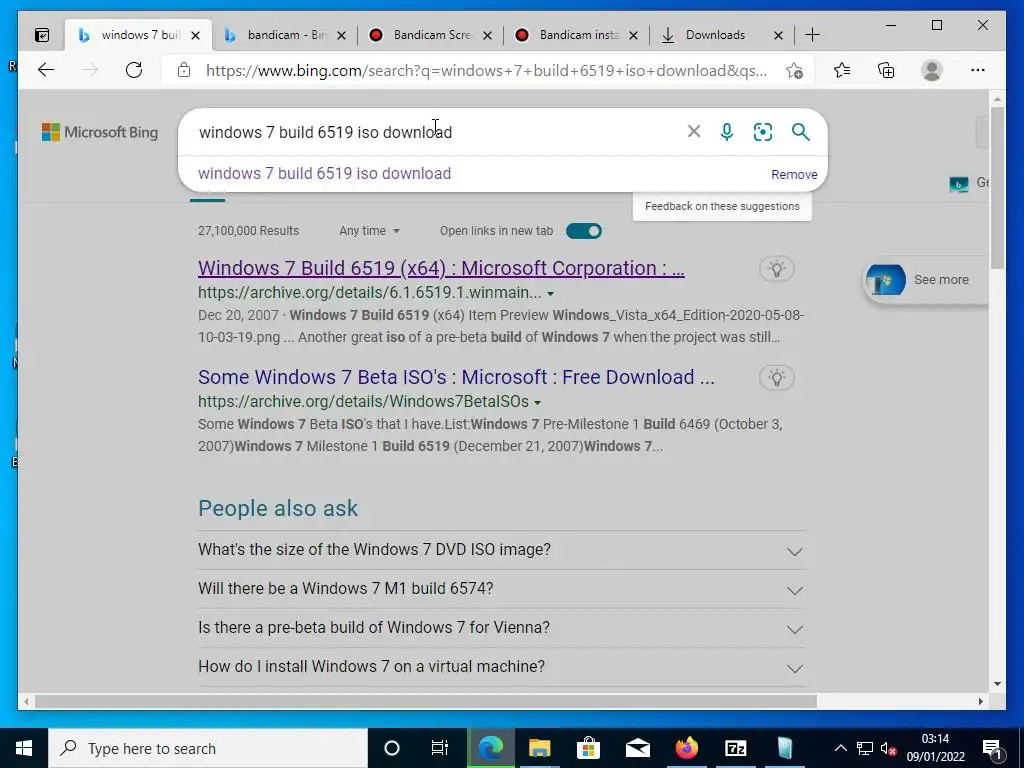
Task: Click the lock site-info icon
Action: click(184, 70)
